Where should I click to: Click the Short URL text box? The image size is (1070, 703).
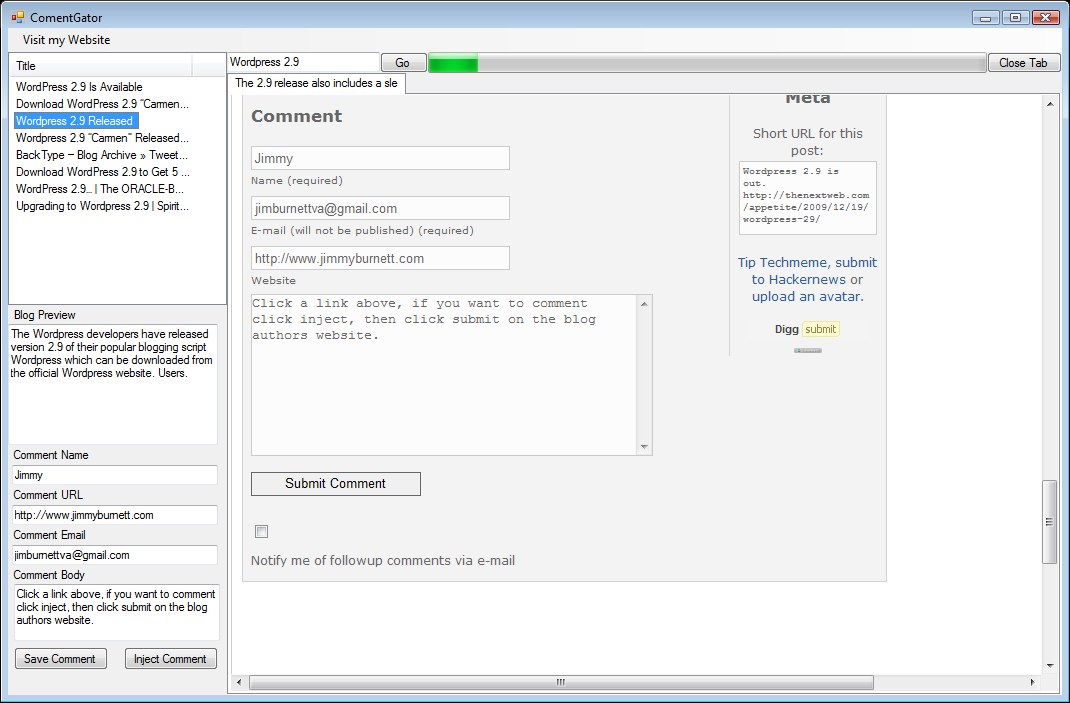(807, 198)
